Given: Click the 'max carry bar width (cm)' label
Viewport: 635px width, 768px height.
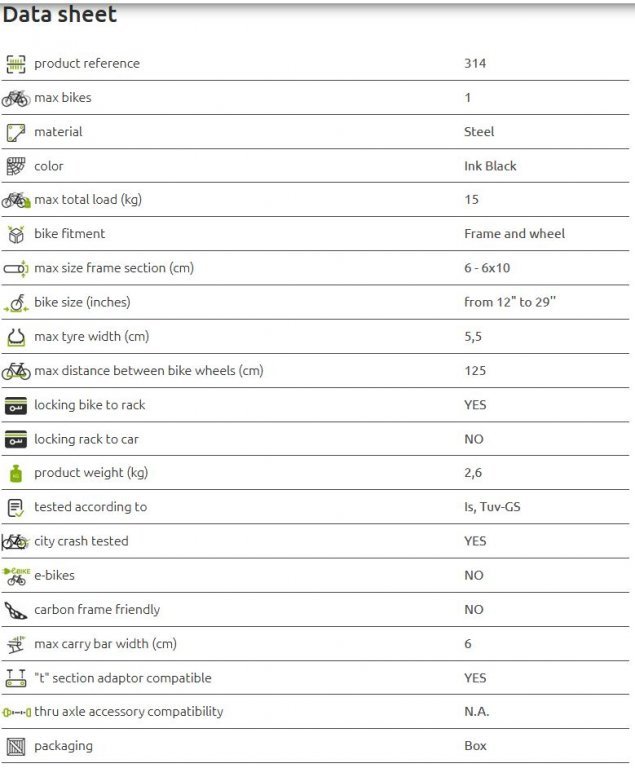Looking at the screenshot, I should [x=105, y=644].
